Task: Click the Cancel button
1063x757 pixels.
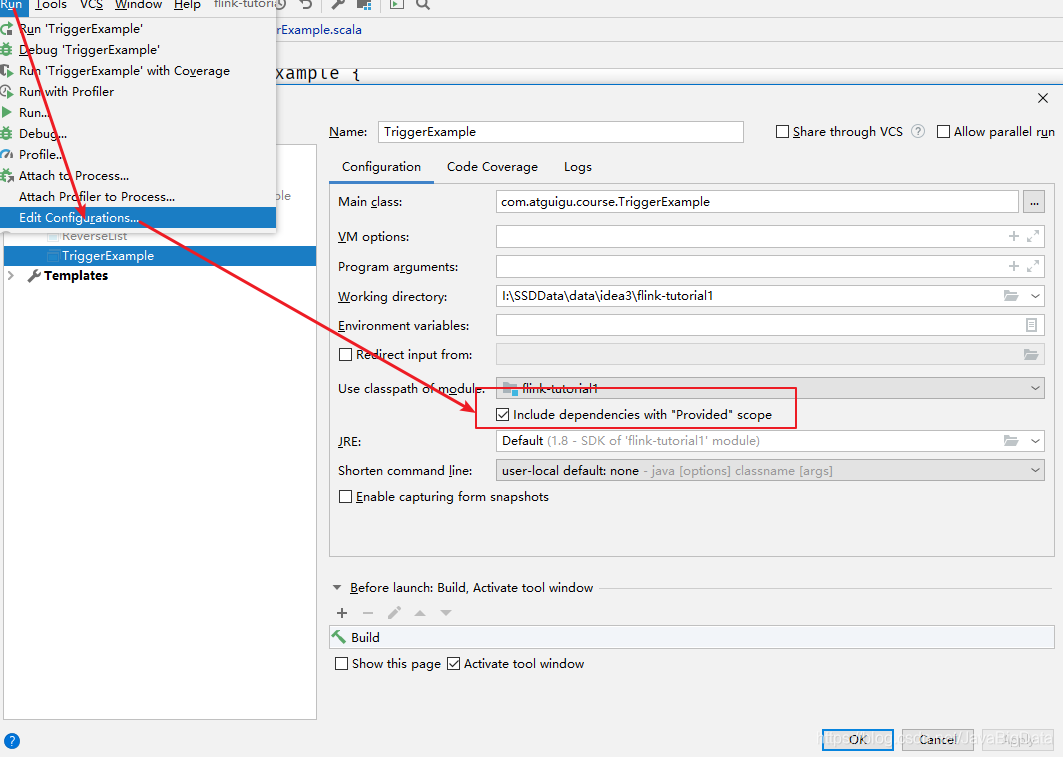Action: click(938, 739)
